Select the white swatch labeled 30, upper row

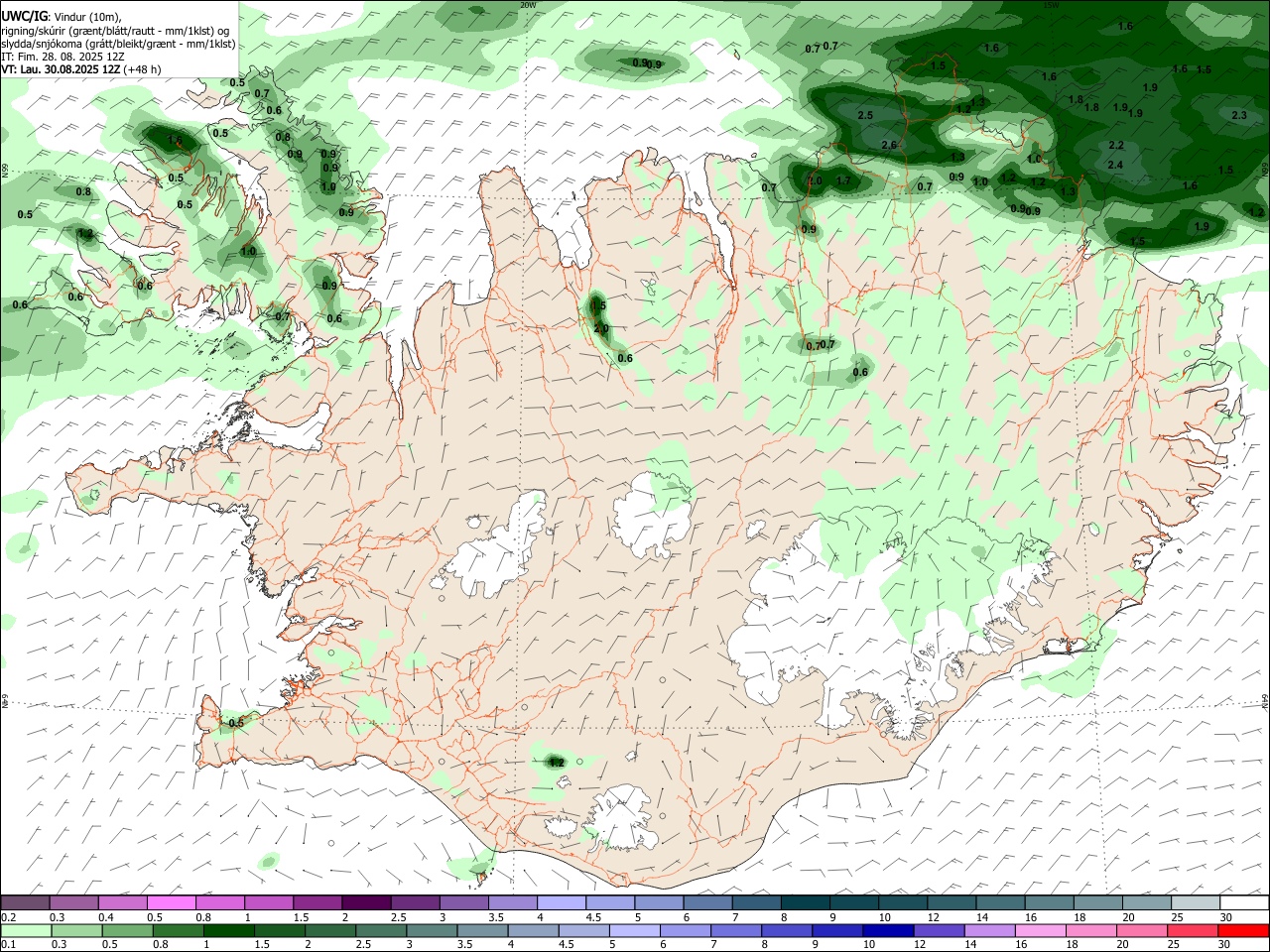tap(1244, 902)
